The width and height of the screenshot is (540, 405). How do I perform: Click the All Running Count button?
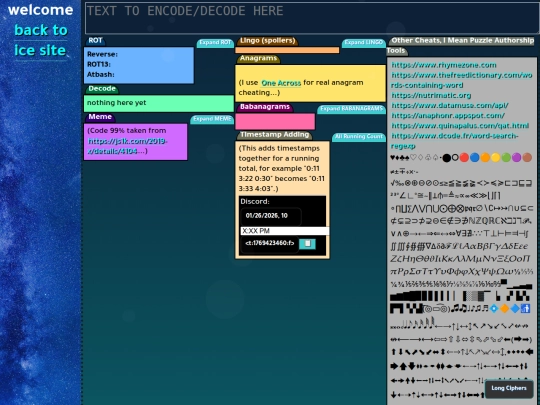point(359,137)
